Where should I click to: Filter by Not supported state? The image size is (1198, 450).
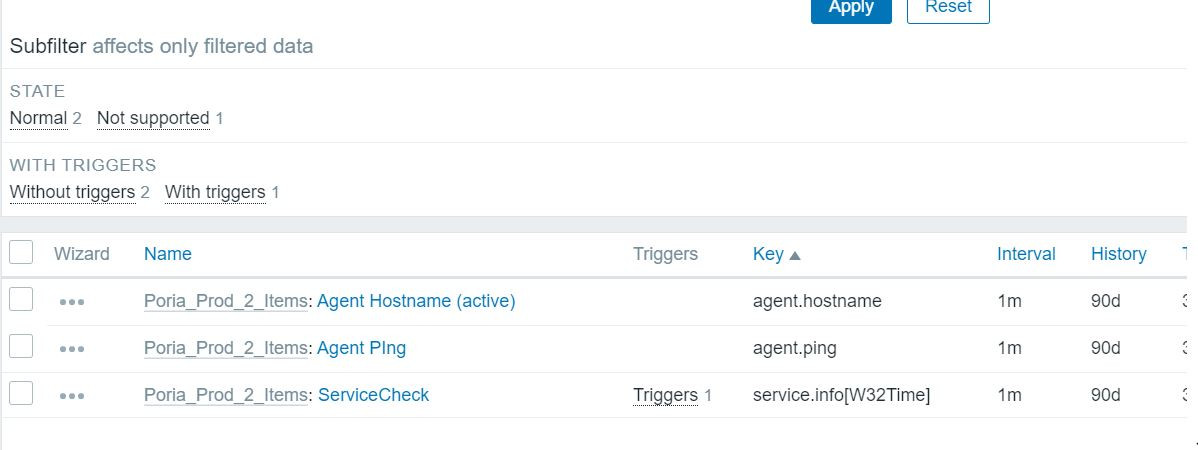(153, 118)
